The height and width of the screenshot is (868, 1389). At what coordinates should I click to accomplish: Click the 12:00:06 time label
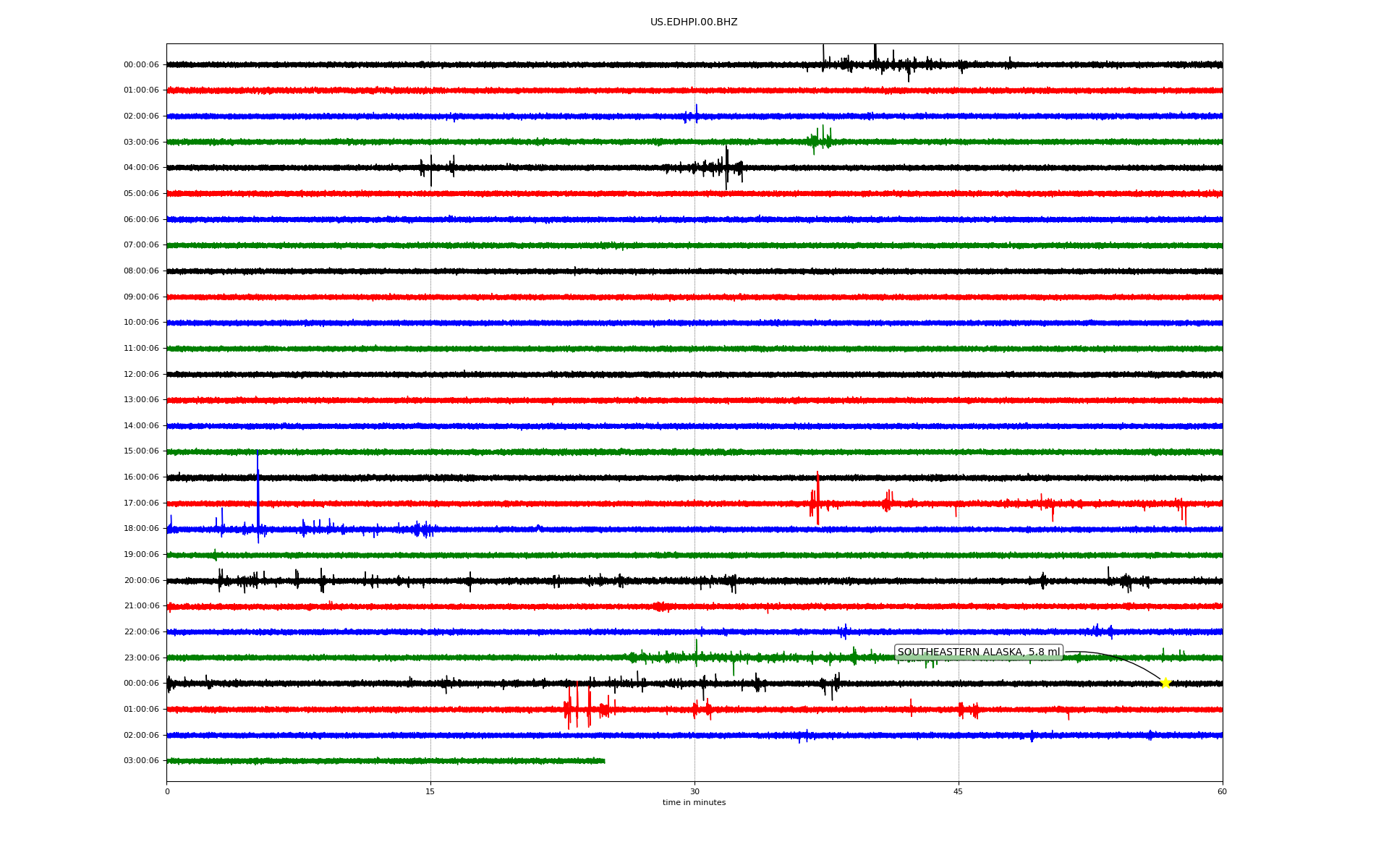[x=141, y=375]
